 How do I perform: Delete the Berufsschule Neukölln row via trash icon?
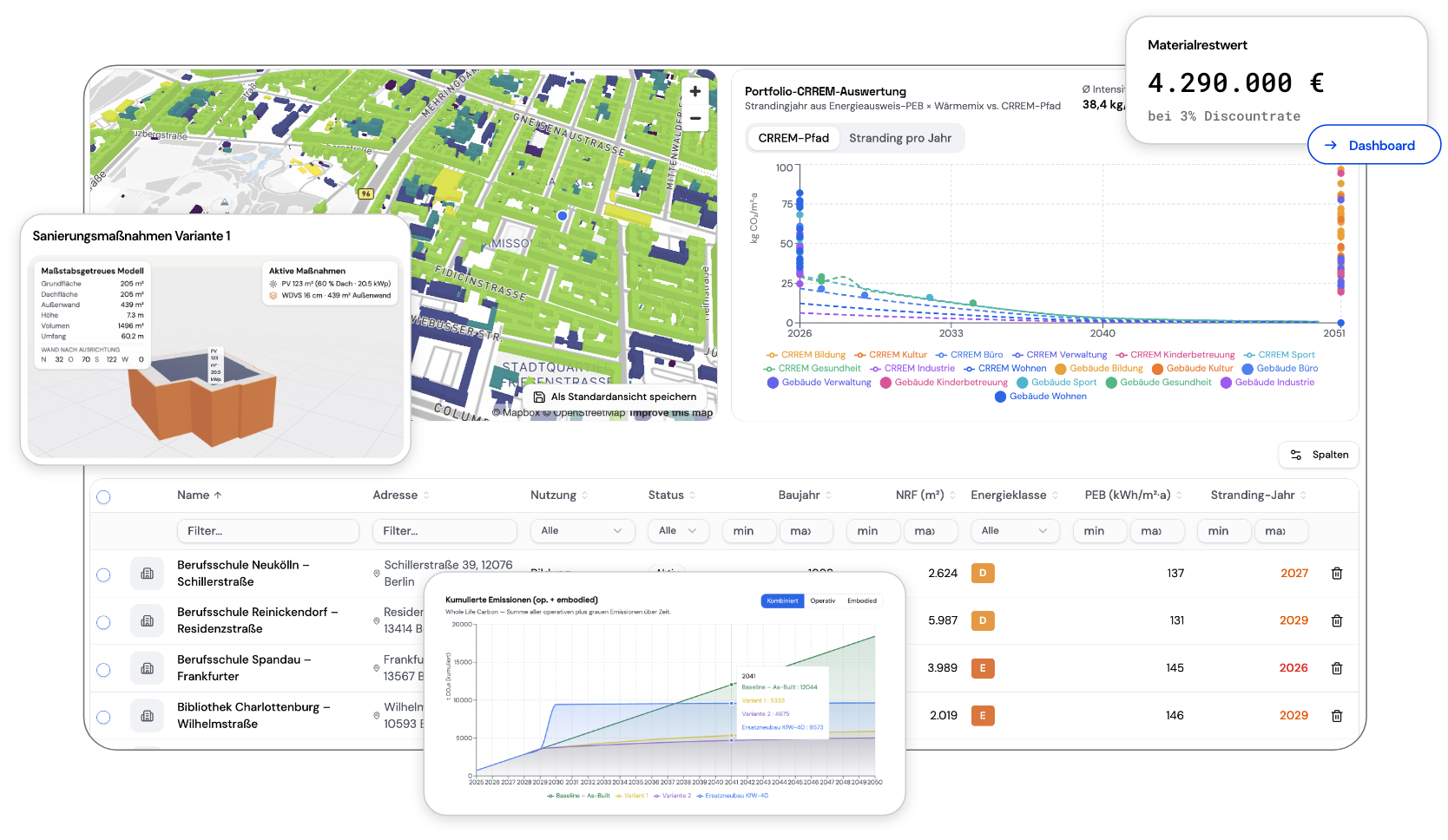click(x=1337, y=574)
